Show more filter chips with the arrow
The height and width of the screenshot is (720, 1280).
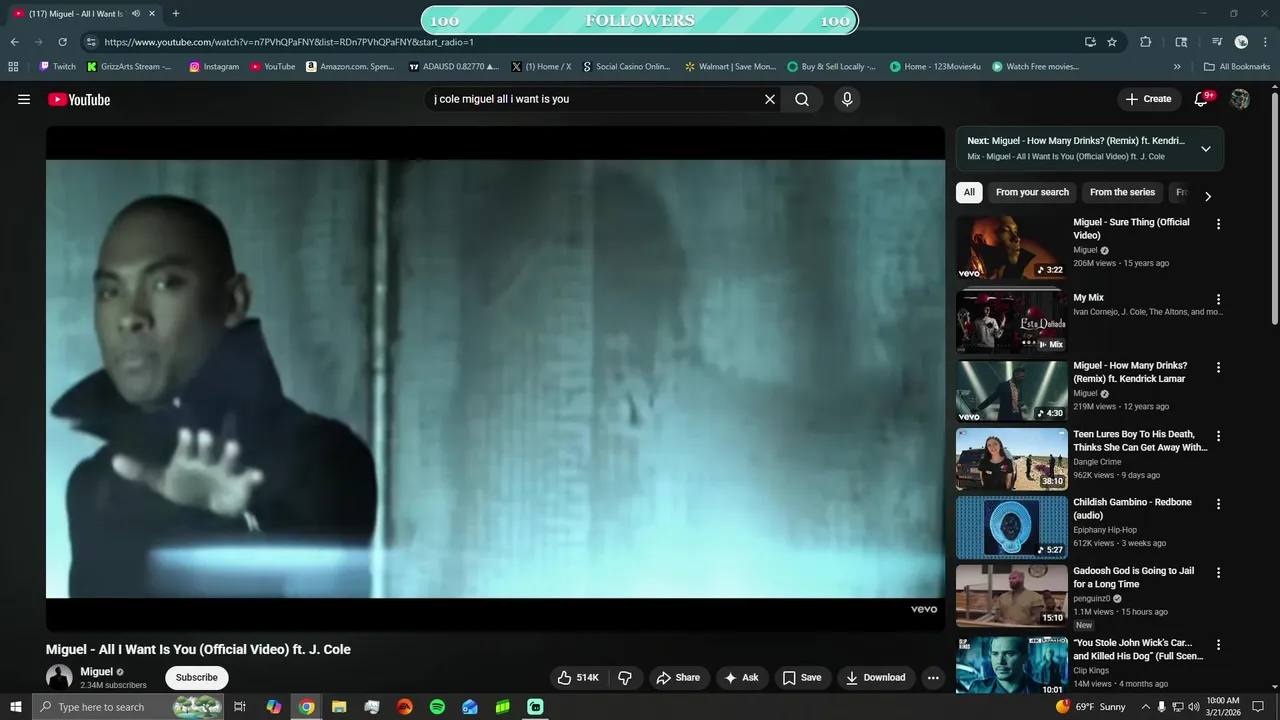(1207, 196)
